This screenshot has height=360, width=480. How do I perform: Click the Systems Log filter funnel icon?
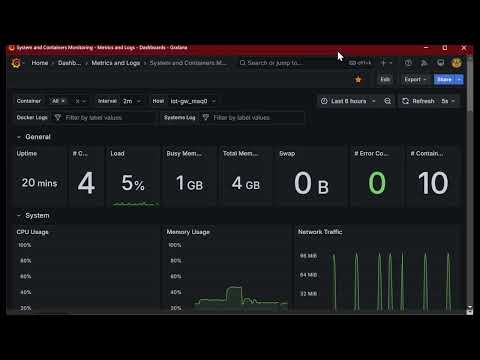click(206, 117)
